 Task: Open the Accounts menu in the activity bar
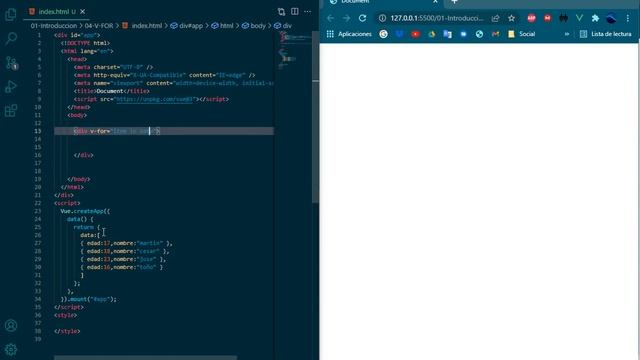coord(11,326)
